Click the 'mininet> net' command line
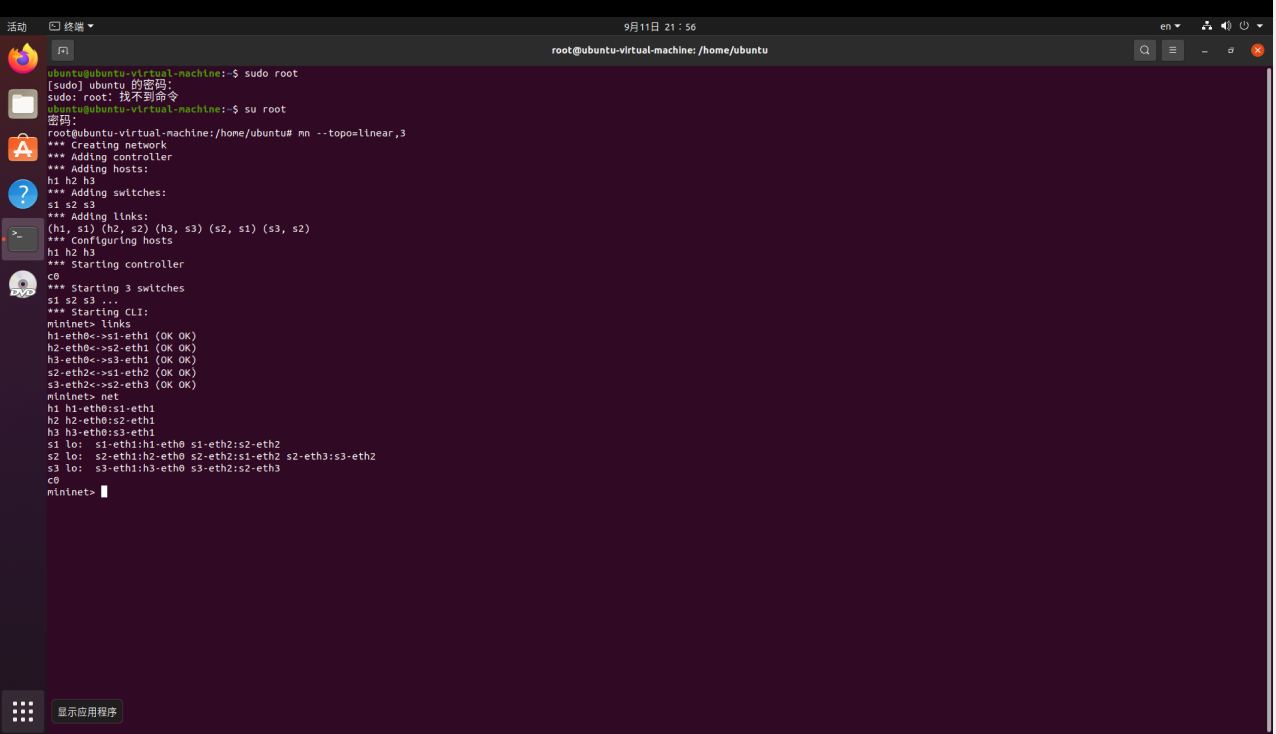Image resolution: width=1276 pixels, height=734 pixels. pyautogui.click(x=83, y=396)
